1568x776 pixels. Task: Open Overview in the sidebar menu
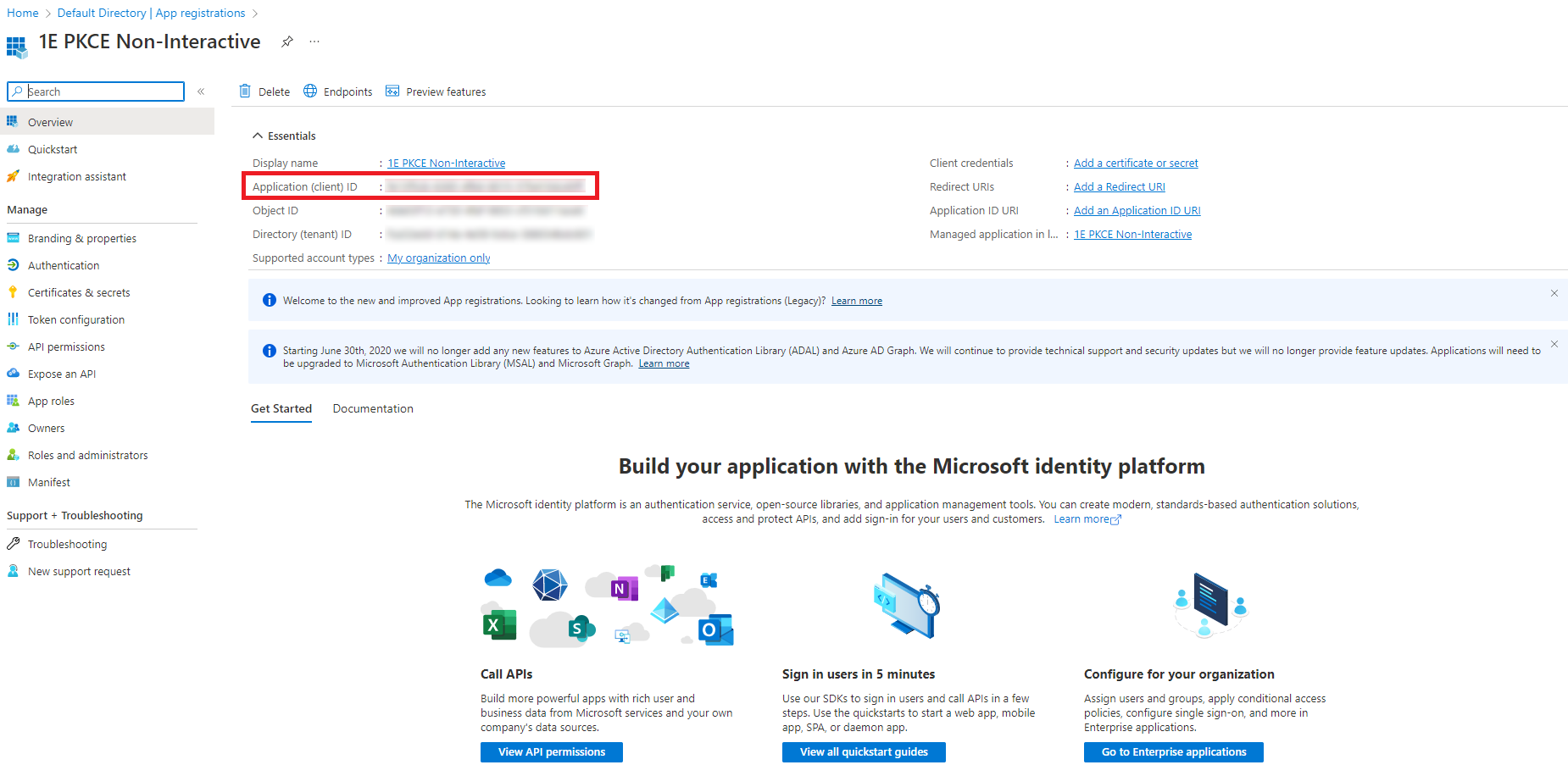[x=107, y=122]
